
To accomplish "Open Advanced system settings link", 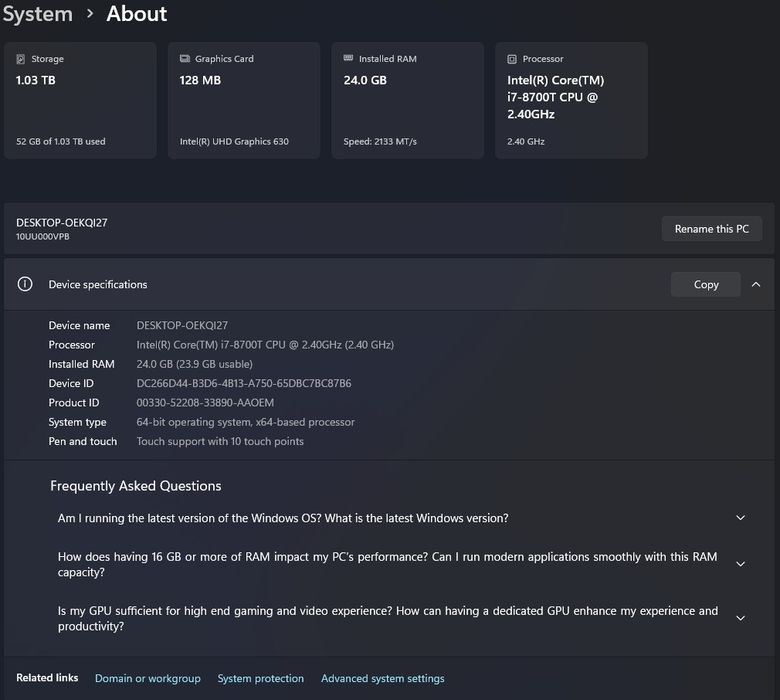I will [382, 678].
